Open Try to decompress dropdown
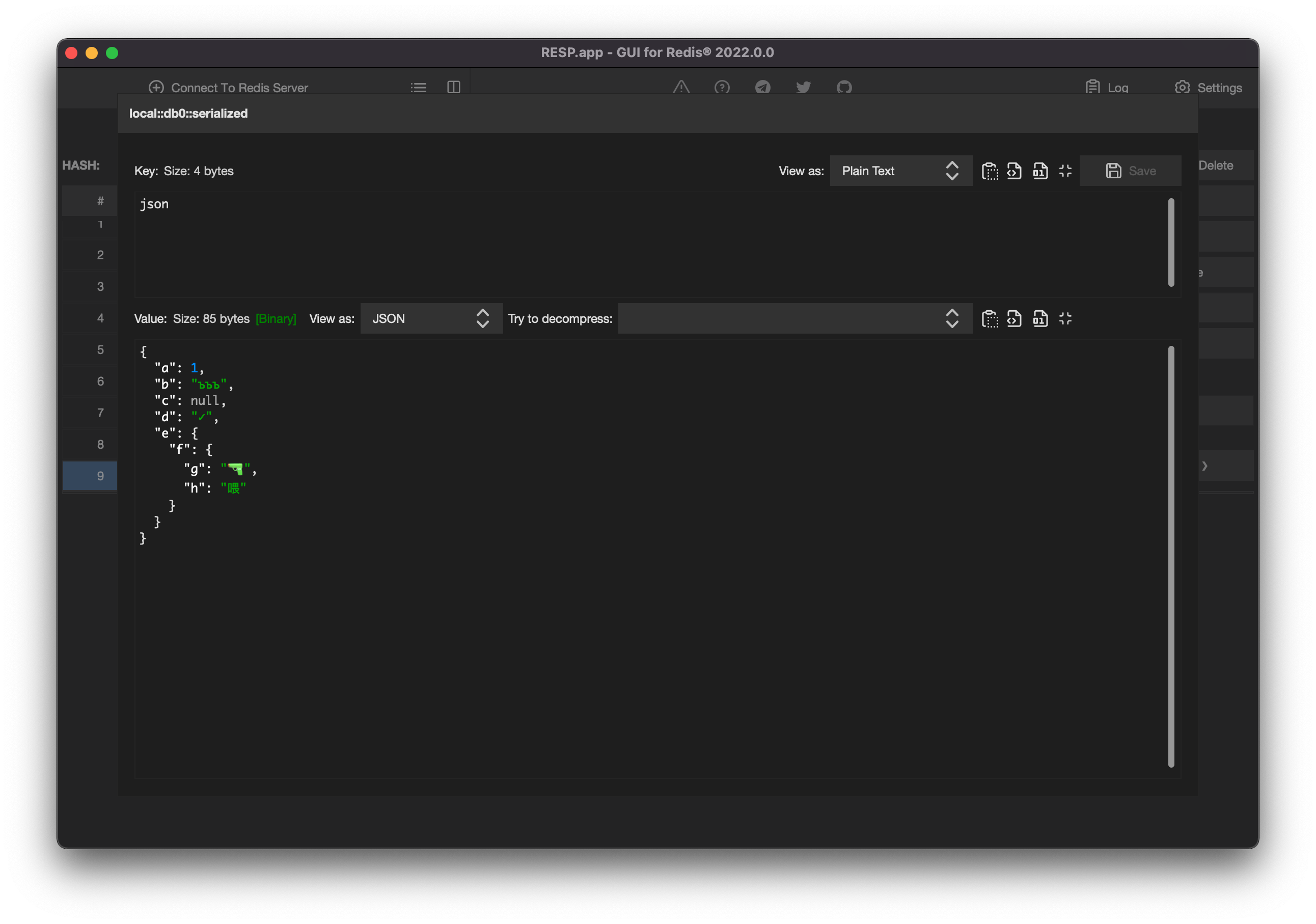This screenshot has height=924, width=1316. click(x=795, y=319)
